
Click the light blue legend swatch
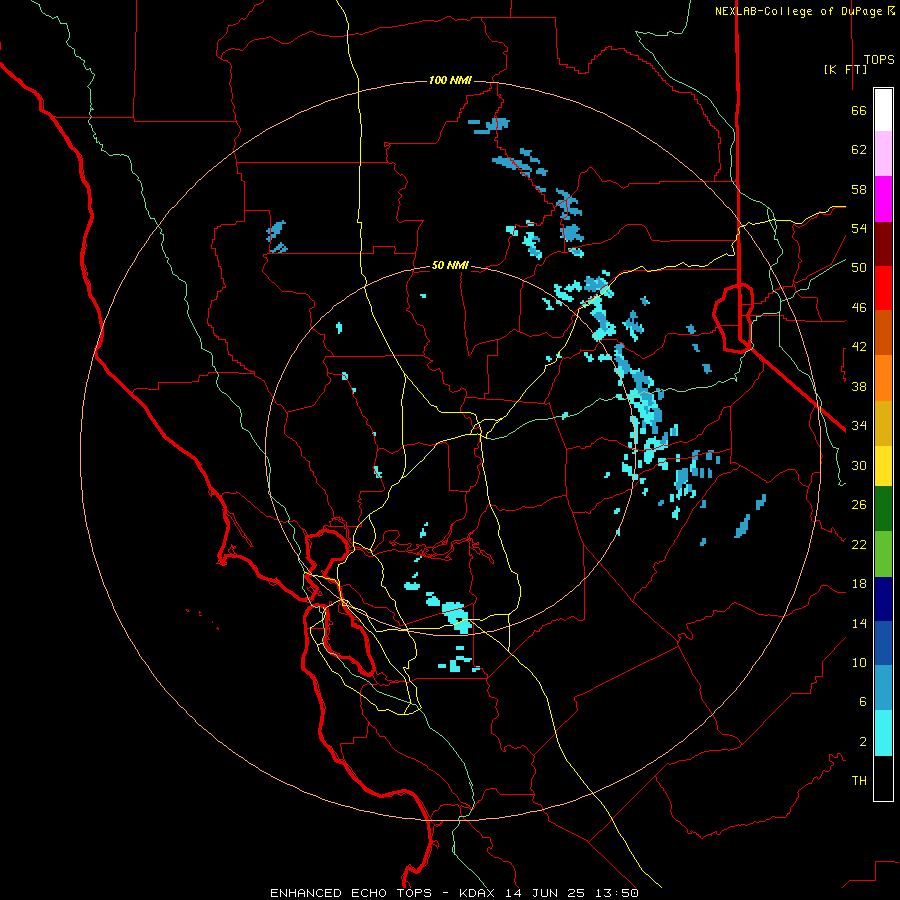coord(883,688)
